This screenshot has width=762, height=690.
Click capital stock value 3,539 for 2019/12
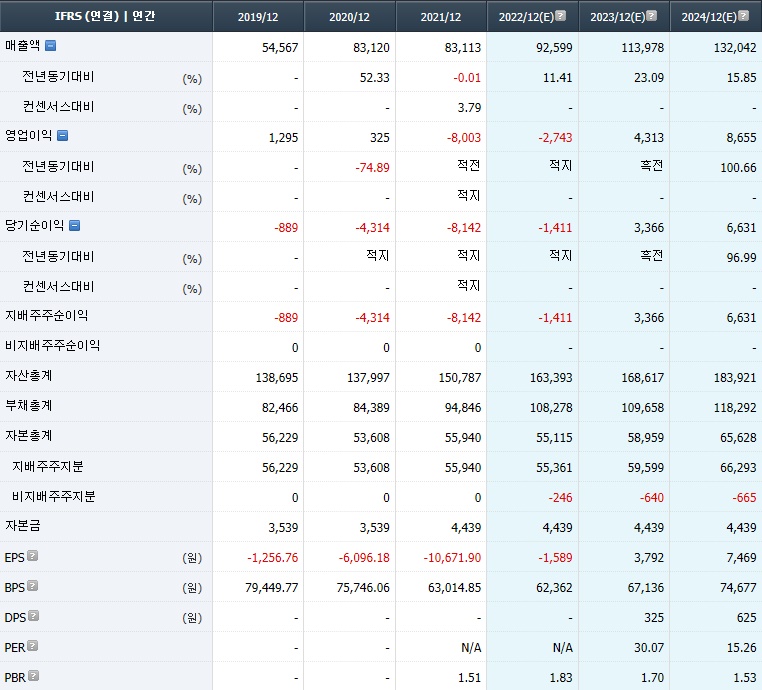click(283, 528)
